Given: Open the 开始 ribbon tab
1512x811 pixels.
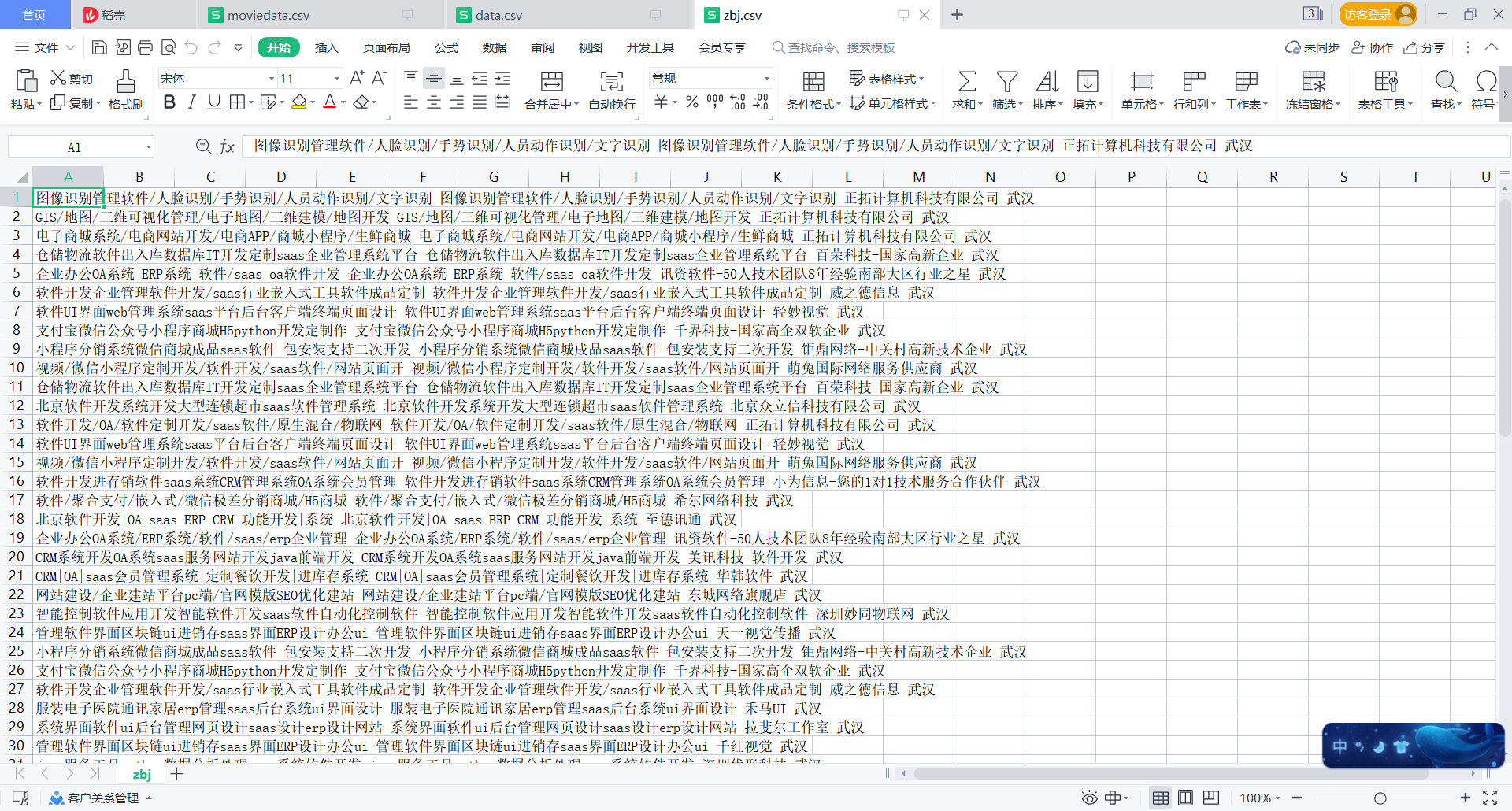Looking at the screenshot, I should [x=279, y=47].
